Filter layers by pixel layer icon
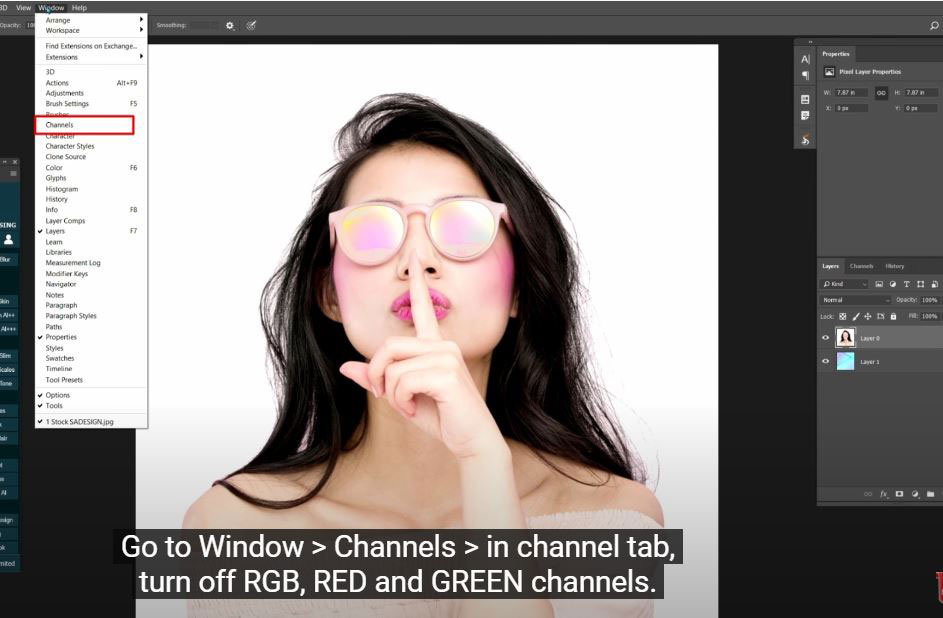Screen dimensions: 943x618 click(x=879, y=284)
